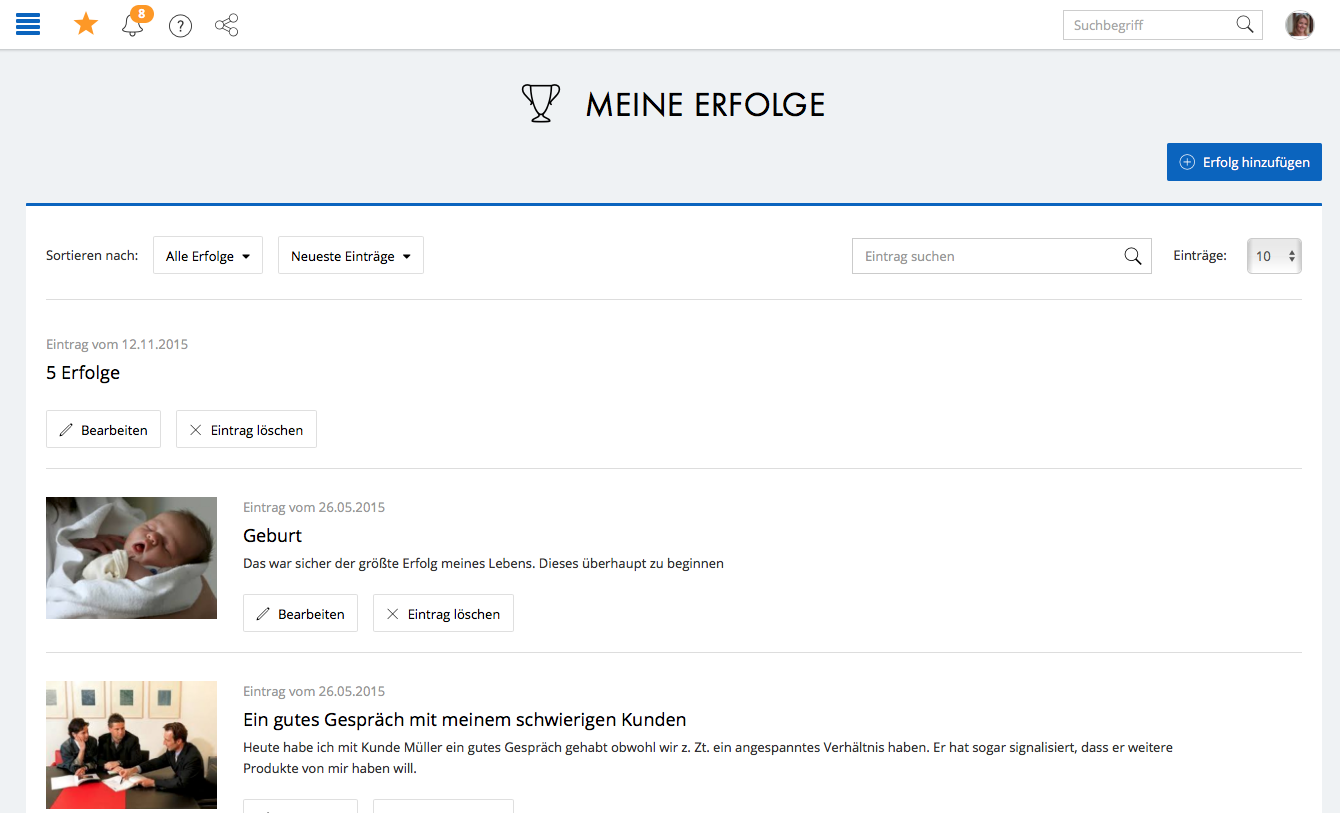Click date above Ein gutes Gespräch title

pyautogui.click(x=314, y=691)
